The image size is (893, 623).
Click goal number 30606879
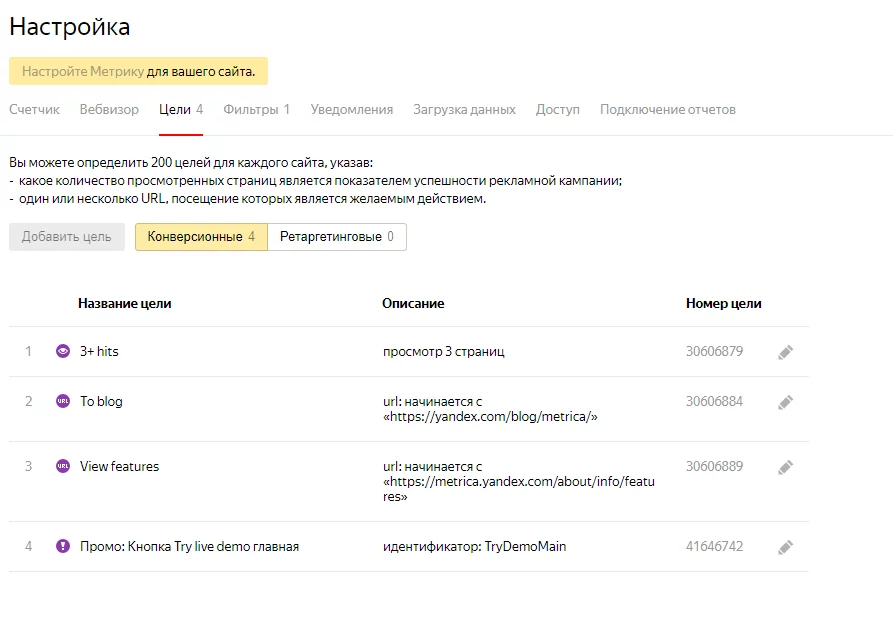(x=714, y=351)
